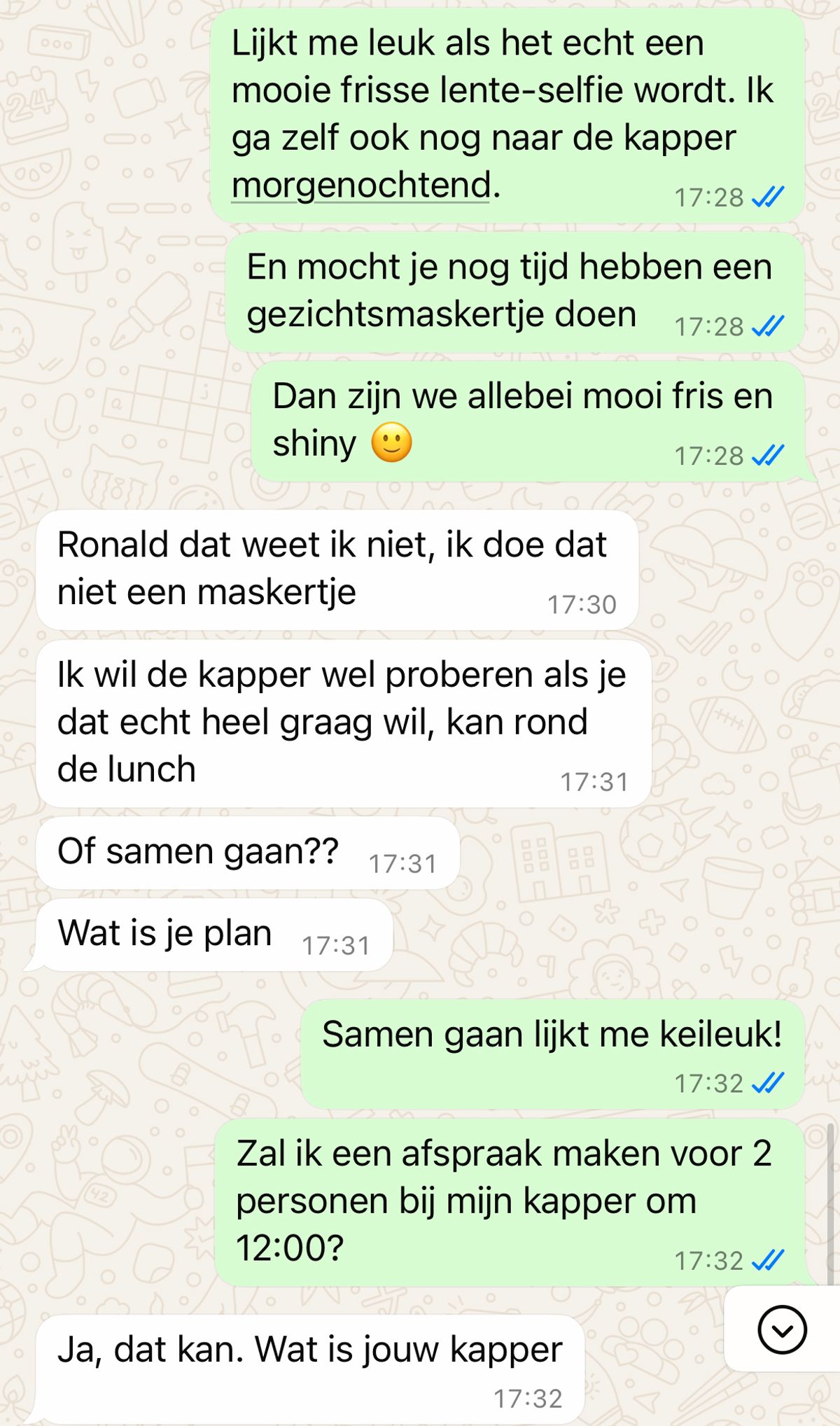This screenshot has width=840, height=1426.
Task: Select the 'Samen gaan lijkt me keileuk!' bubble
Action: point(552,1054)
